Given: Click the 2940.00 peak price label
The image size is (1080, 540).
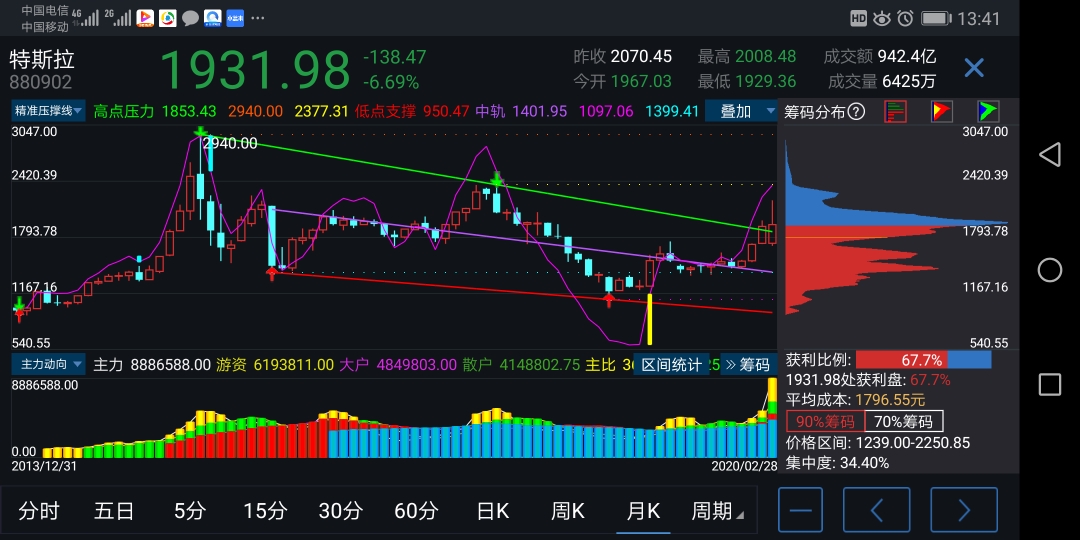Looking at the screenshot, I should pyautogui.click(x=231, y=143).
